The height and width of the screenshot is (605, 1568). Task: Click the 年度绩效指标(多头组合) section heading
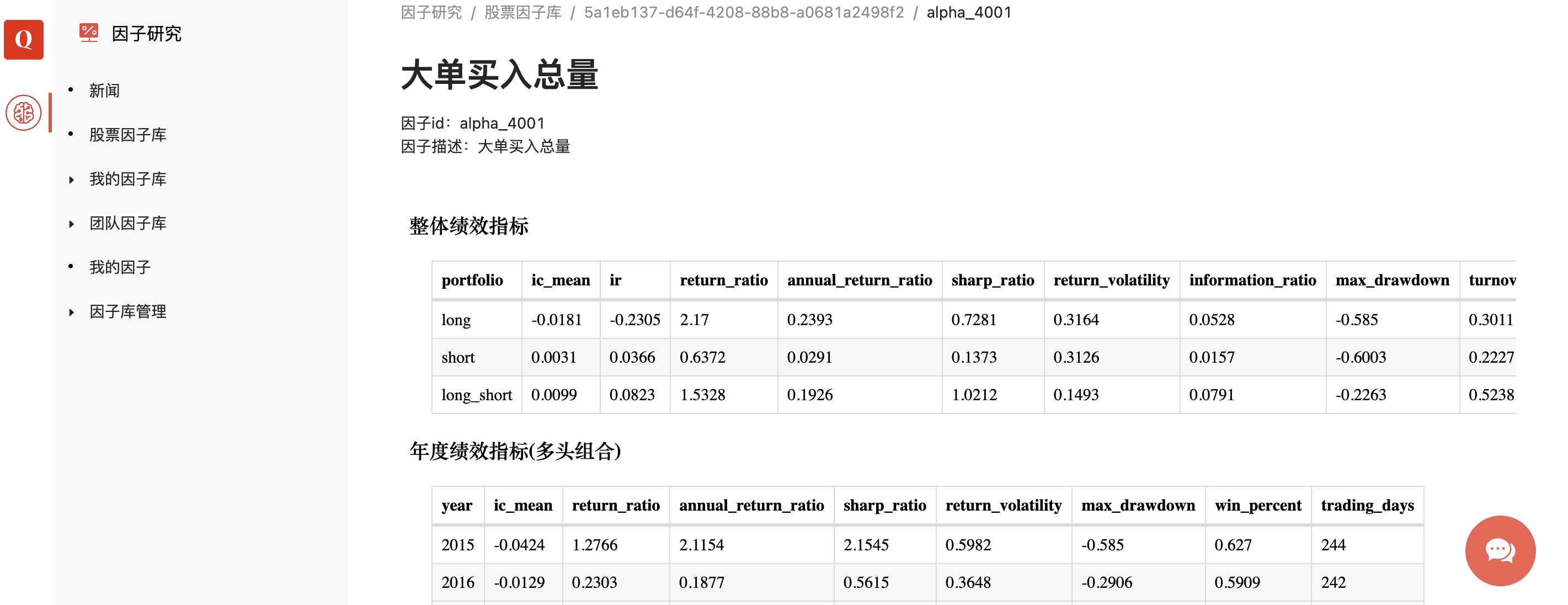(515, 452)
